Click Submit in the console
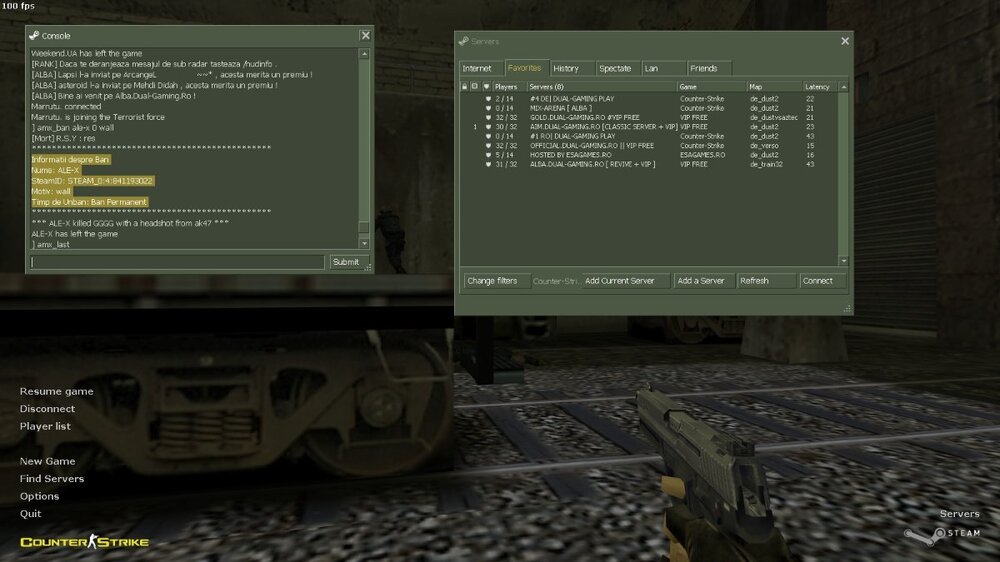Image resolution: width=1000 pixels, height=562 pixels. tap(345, 262)
